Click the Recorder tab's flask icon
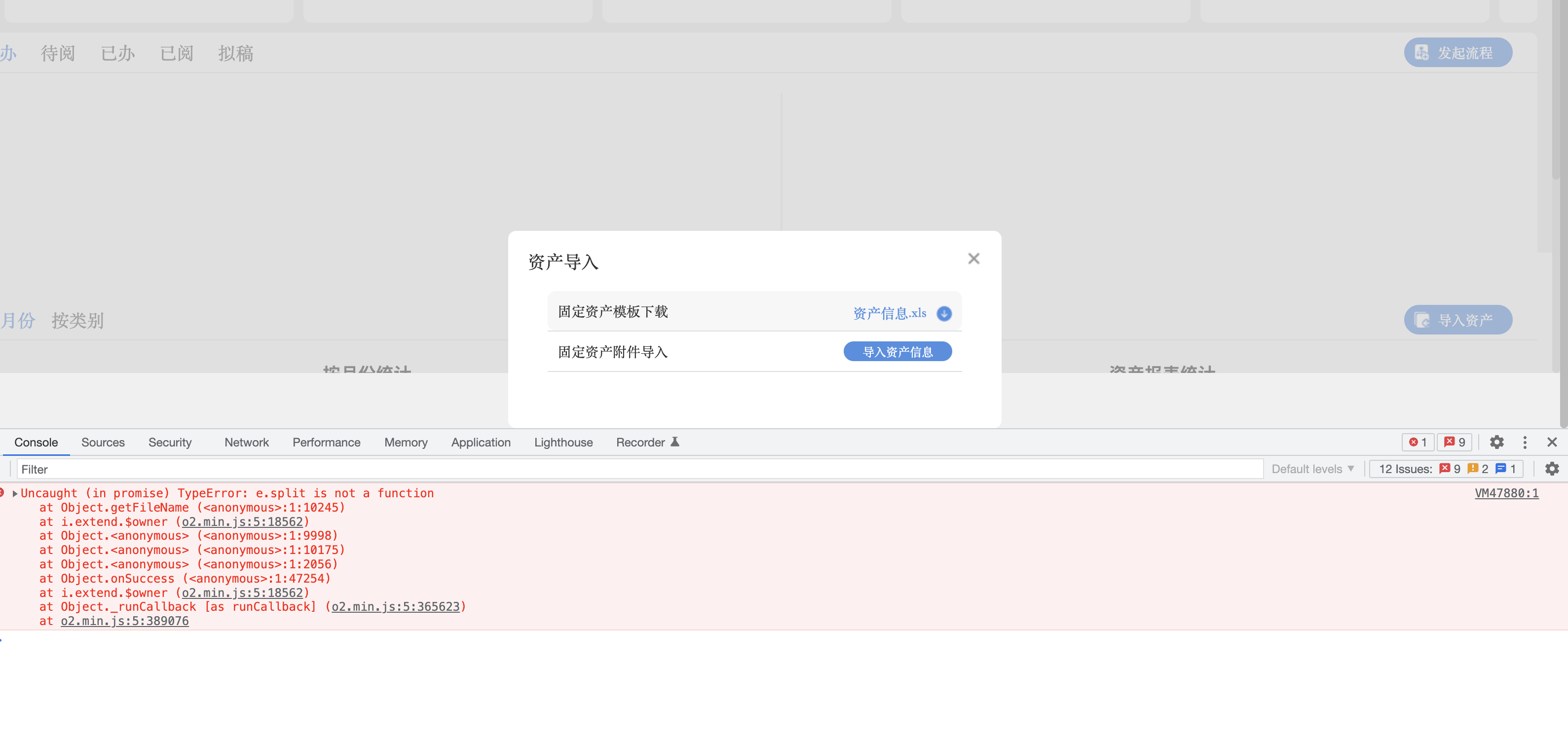Image resolution: width=1568 pixels, height=740 pixels. click(674, 442)
